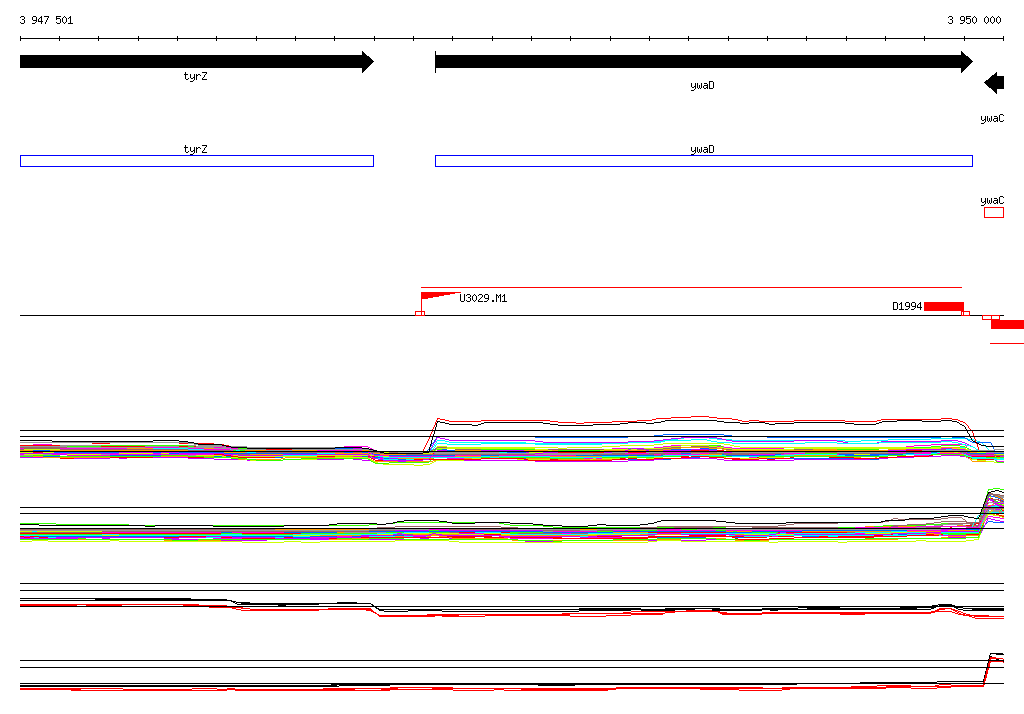Click the '3 950 000' coordinate label

click(x=974, y=20)
